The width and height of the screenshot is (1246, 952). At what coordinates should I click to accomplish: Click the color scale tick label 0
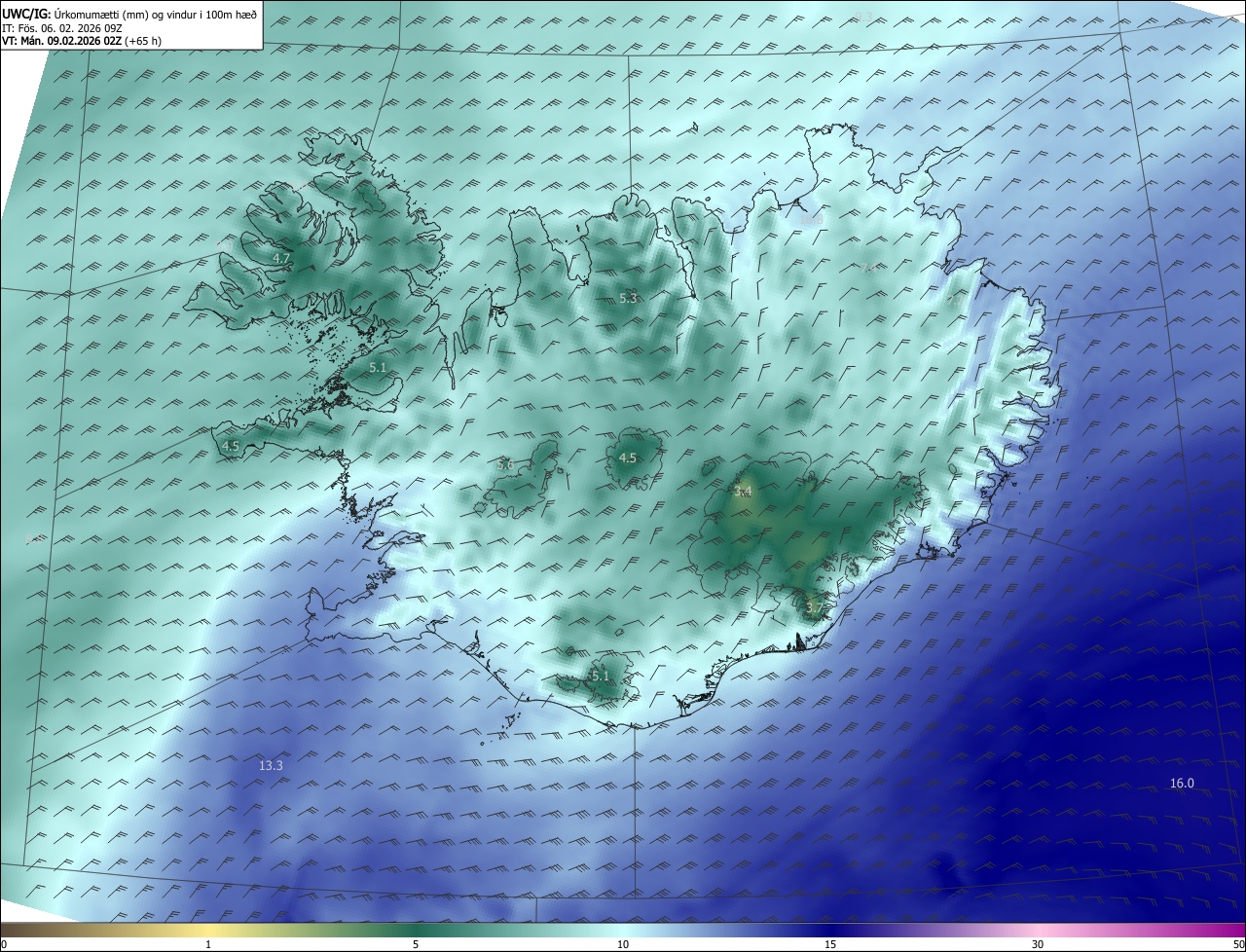point(4,944)
